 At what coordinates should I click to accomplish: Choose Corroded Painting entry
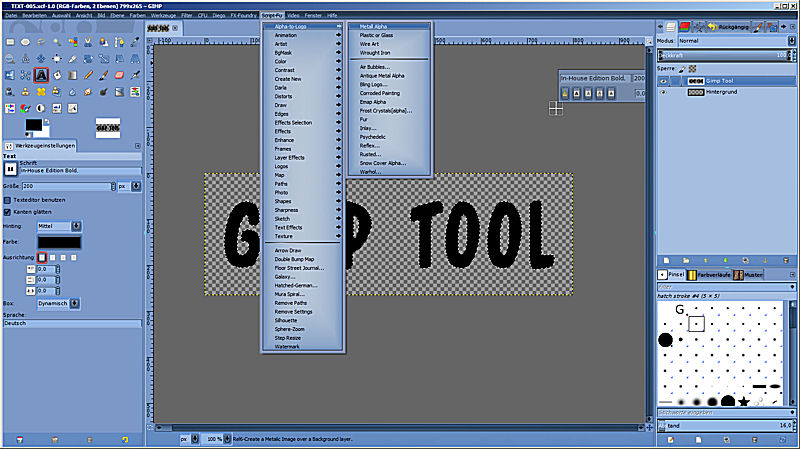point(390,93)
